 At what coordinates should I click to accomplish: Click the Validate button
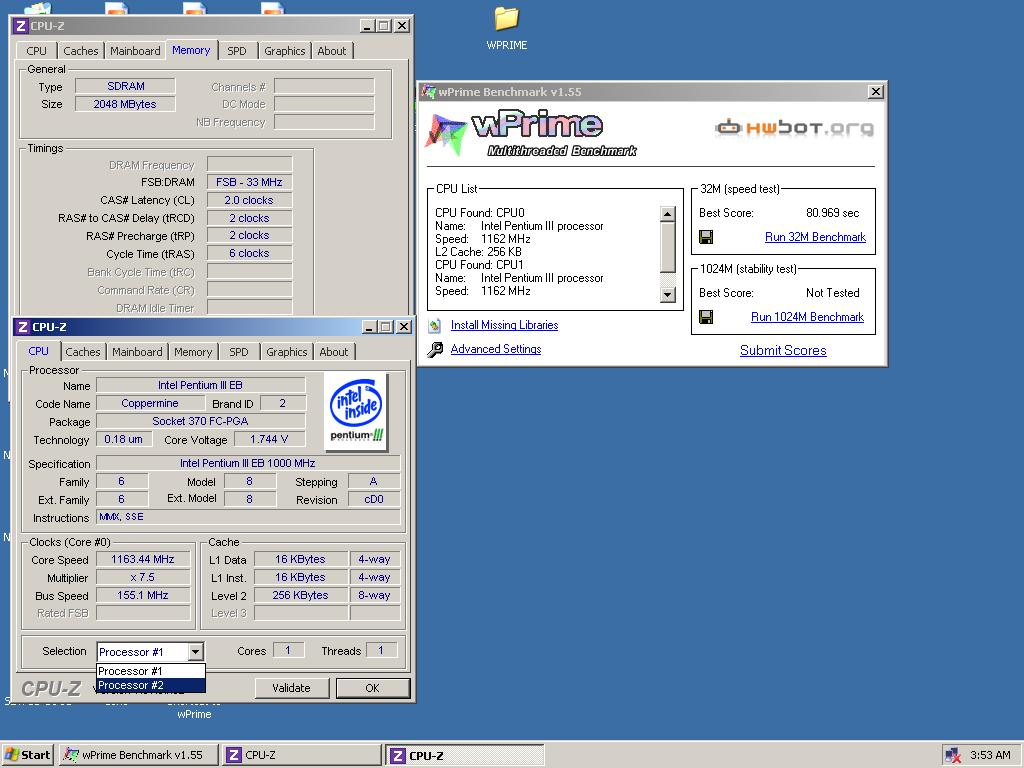pos(291,688)
